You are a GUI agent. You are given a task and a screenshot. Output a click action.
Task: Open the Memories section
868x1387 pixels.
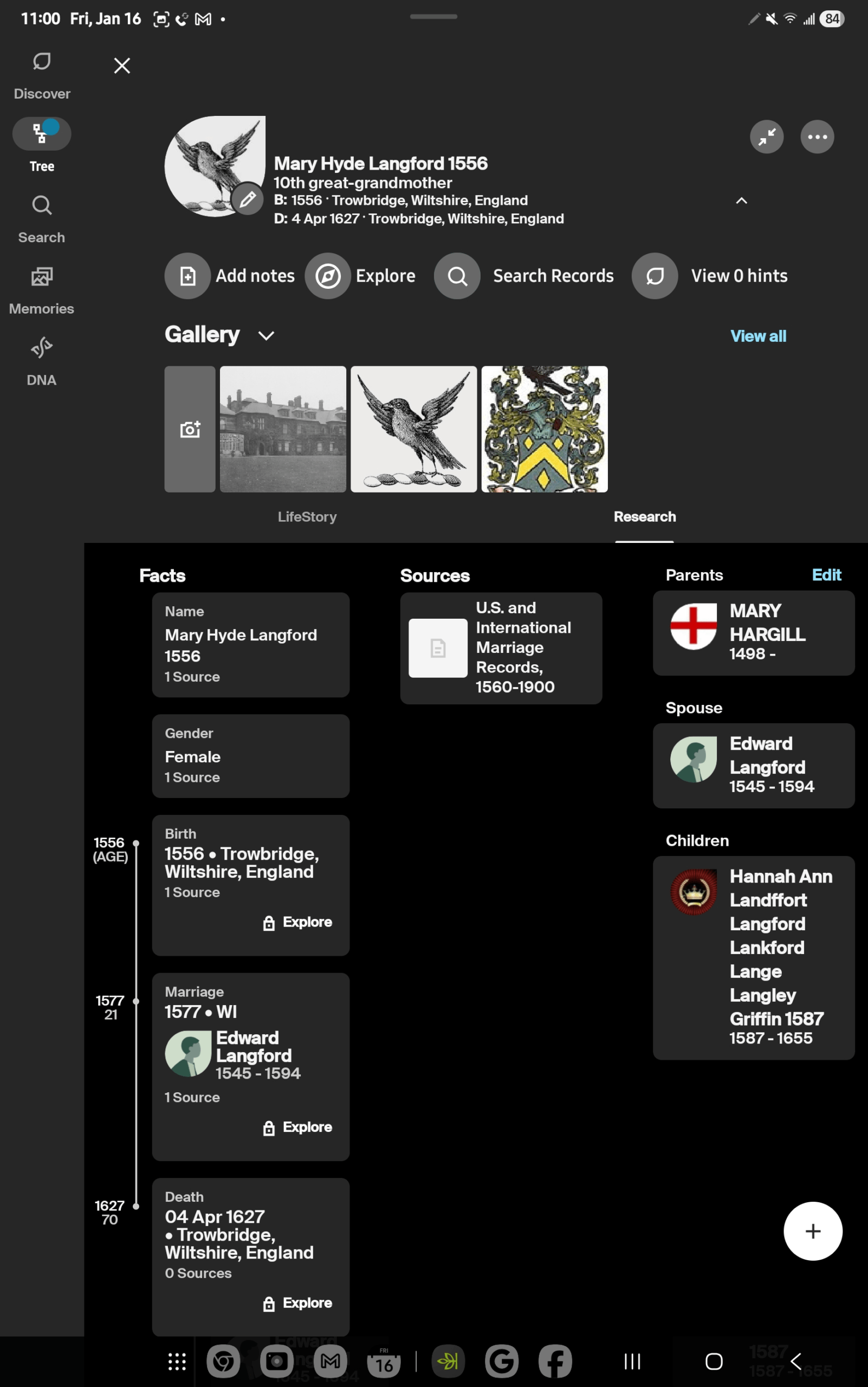click(x=41, y=277)
